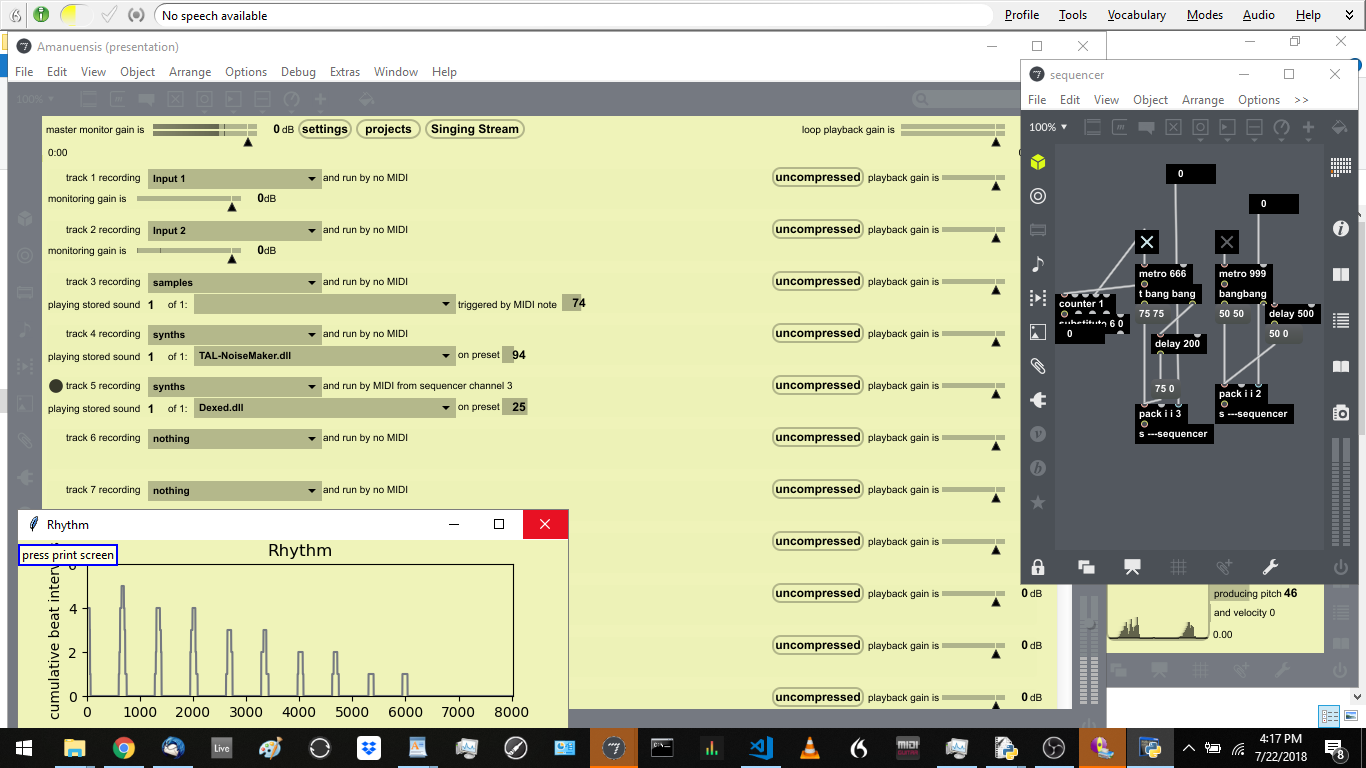The height and width of the screenshot is (768, 1366).
Task: Click track 1 monitoring gain slider handle
Action: 233,207
